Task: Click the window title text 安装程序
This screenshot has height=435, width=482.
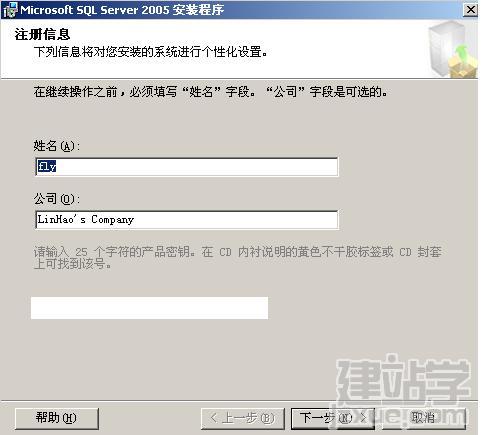Action: pyautogui.click(x=198, y=10)
